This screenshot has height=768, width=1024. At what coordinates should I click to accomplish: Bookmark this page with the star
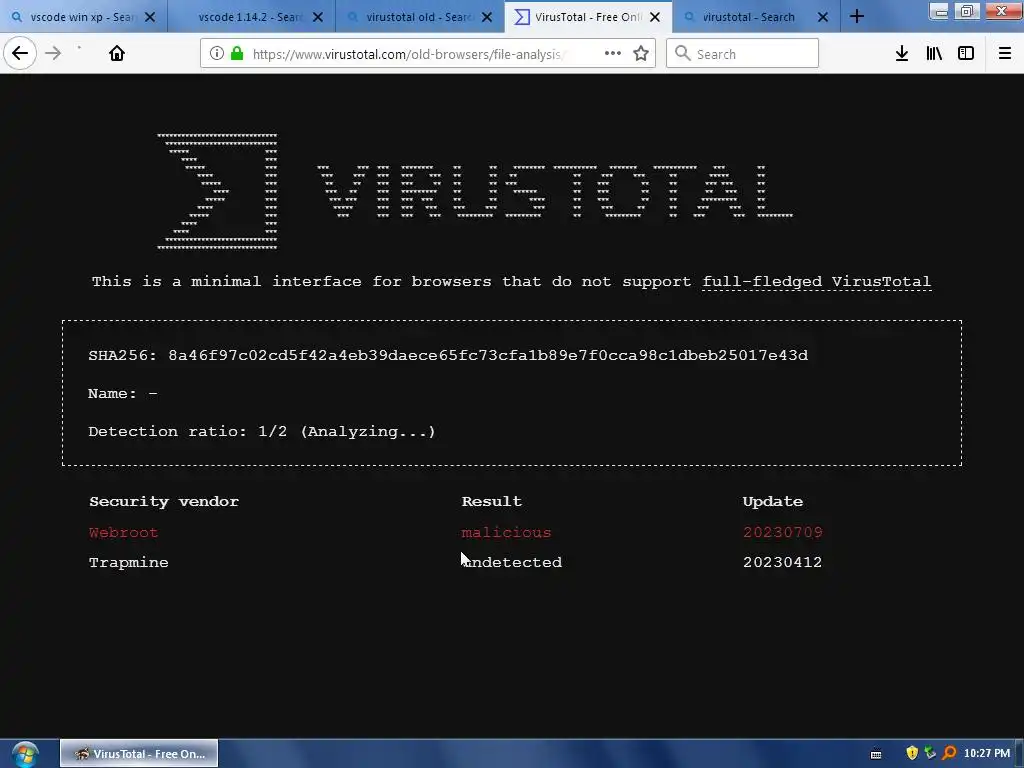(x=641, y=54)
